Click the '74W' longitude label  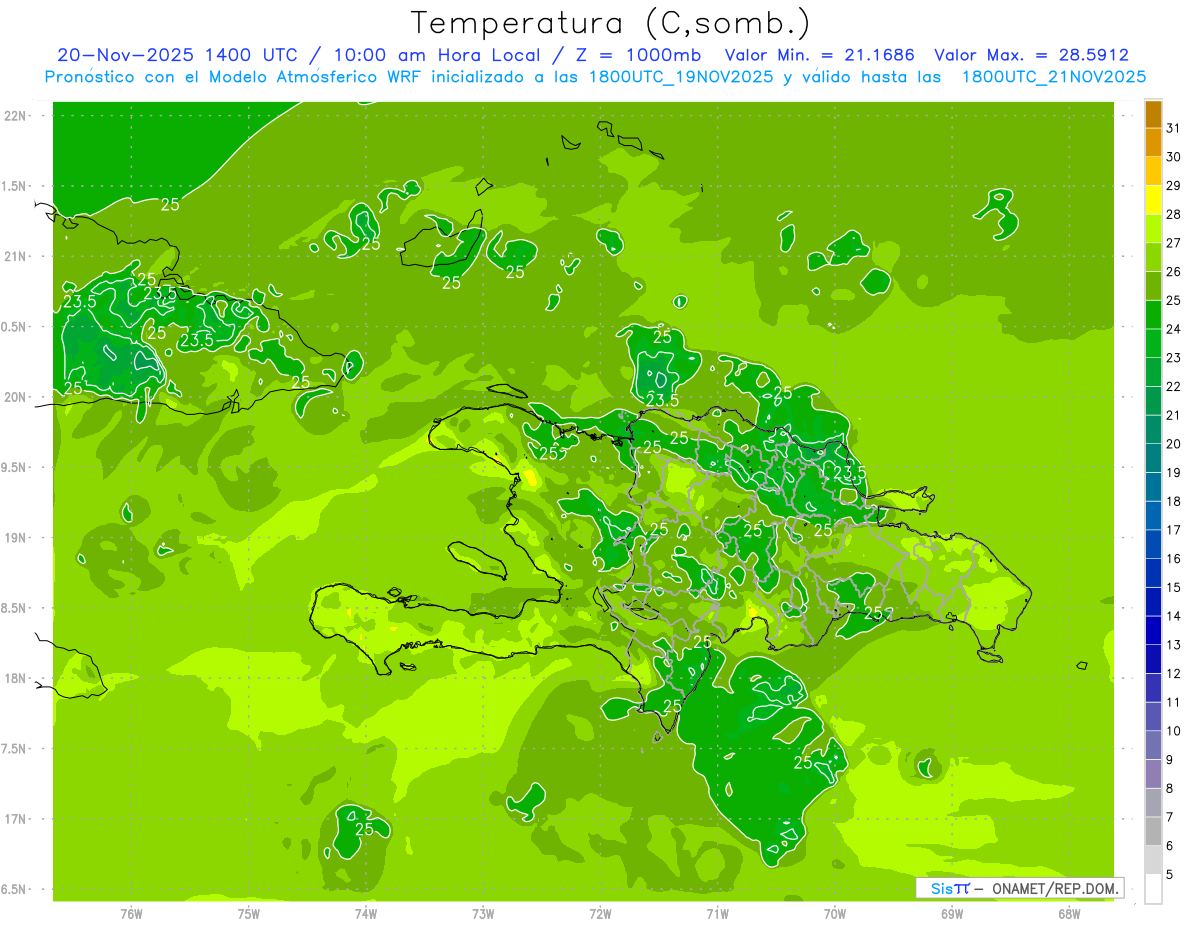coord(366,914)
